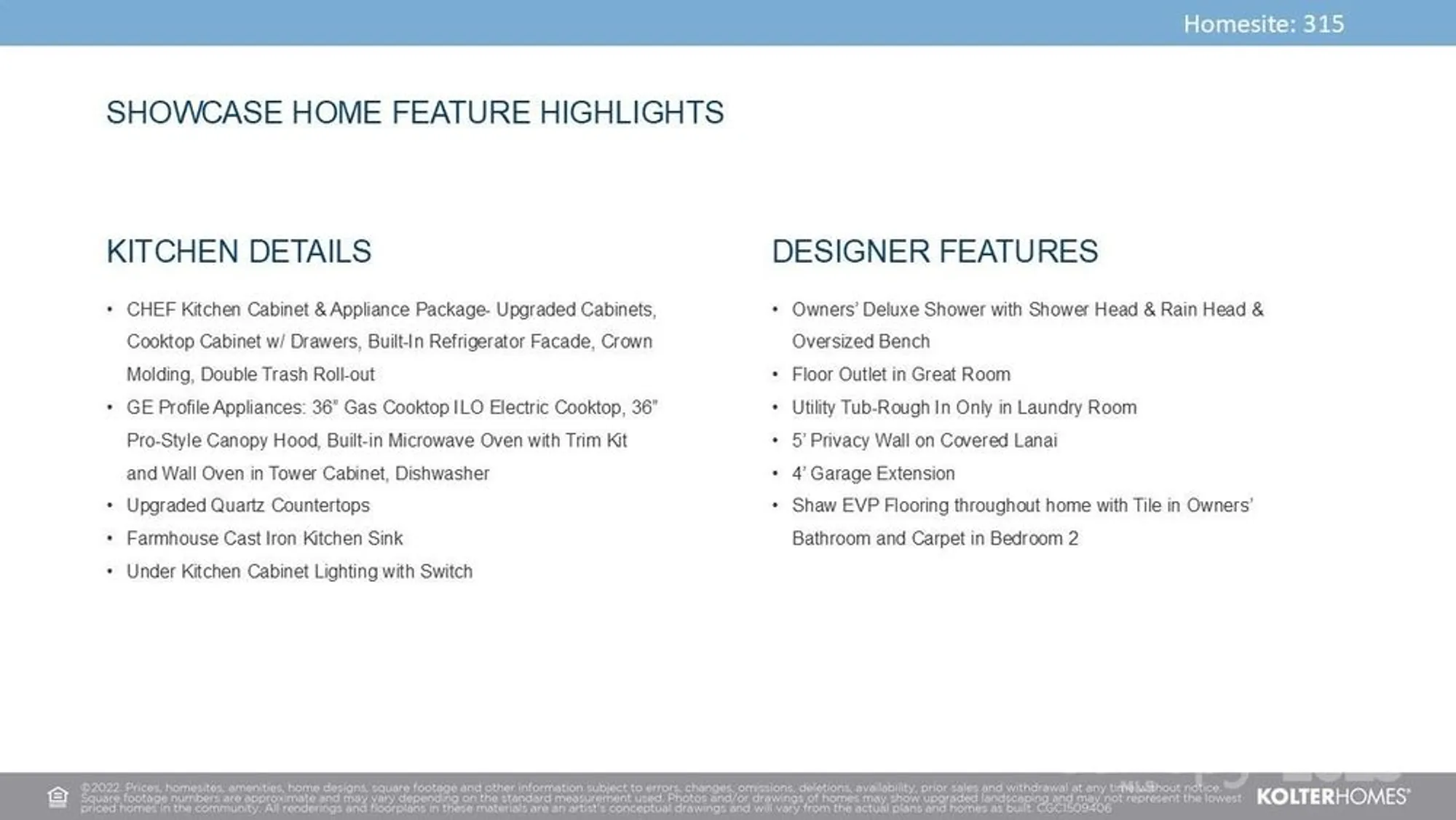Click the Equal Housing Opportunity icon

58,797
